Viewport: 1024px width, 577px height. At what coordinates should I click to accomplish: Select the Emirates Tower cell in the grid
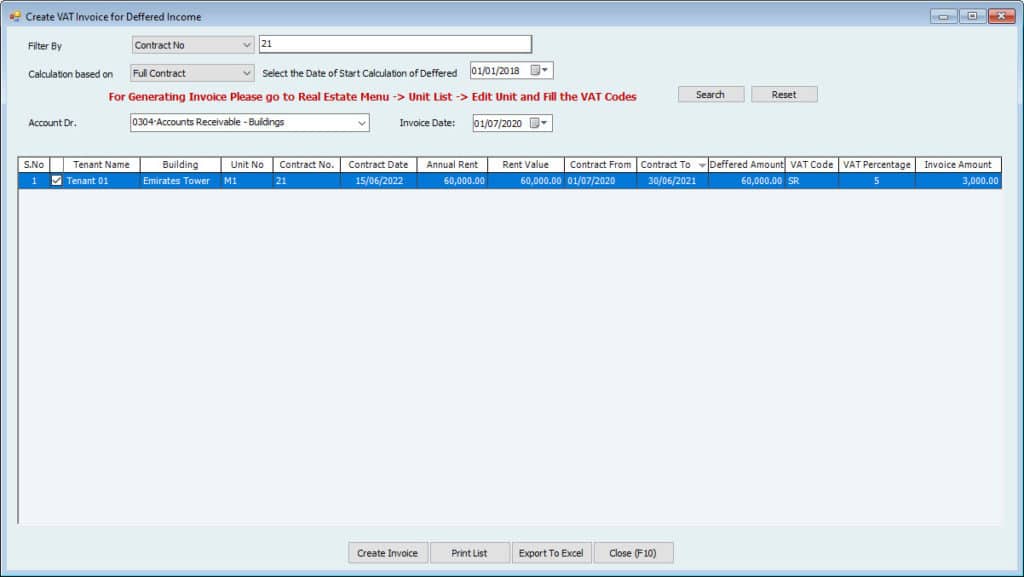(177, 181)
